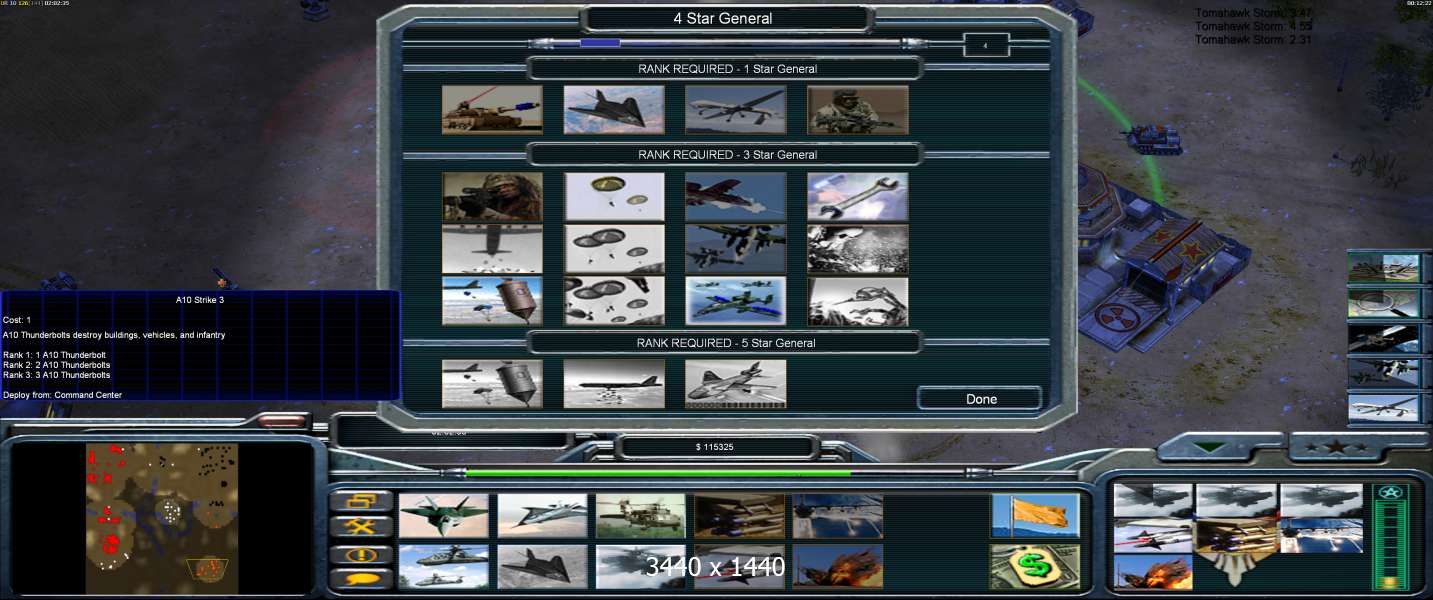Select the laser tank general power

[492, 109]
